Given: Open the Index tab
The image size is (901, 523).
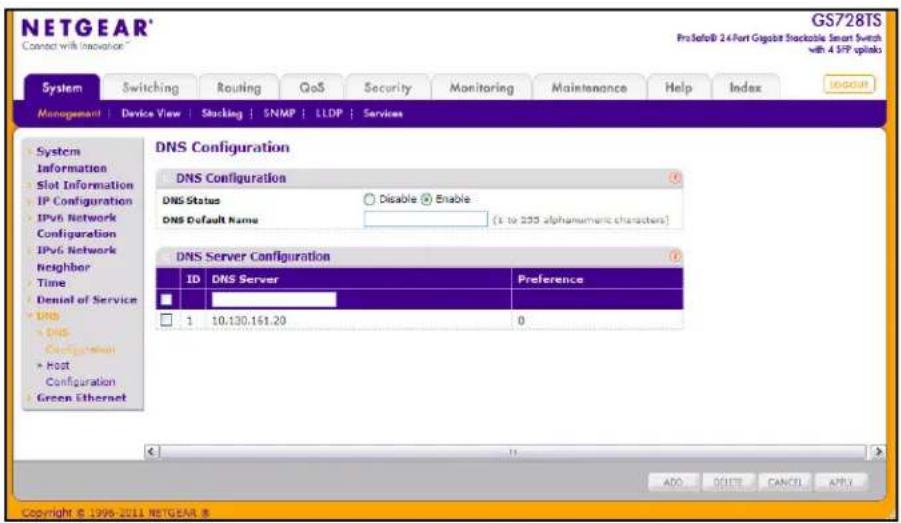Looking at the screenshot, I should [x=745, y=87].
